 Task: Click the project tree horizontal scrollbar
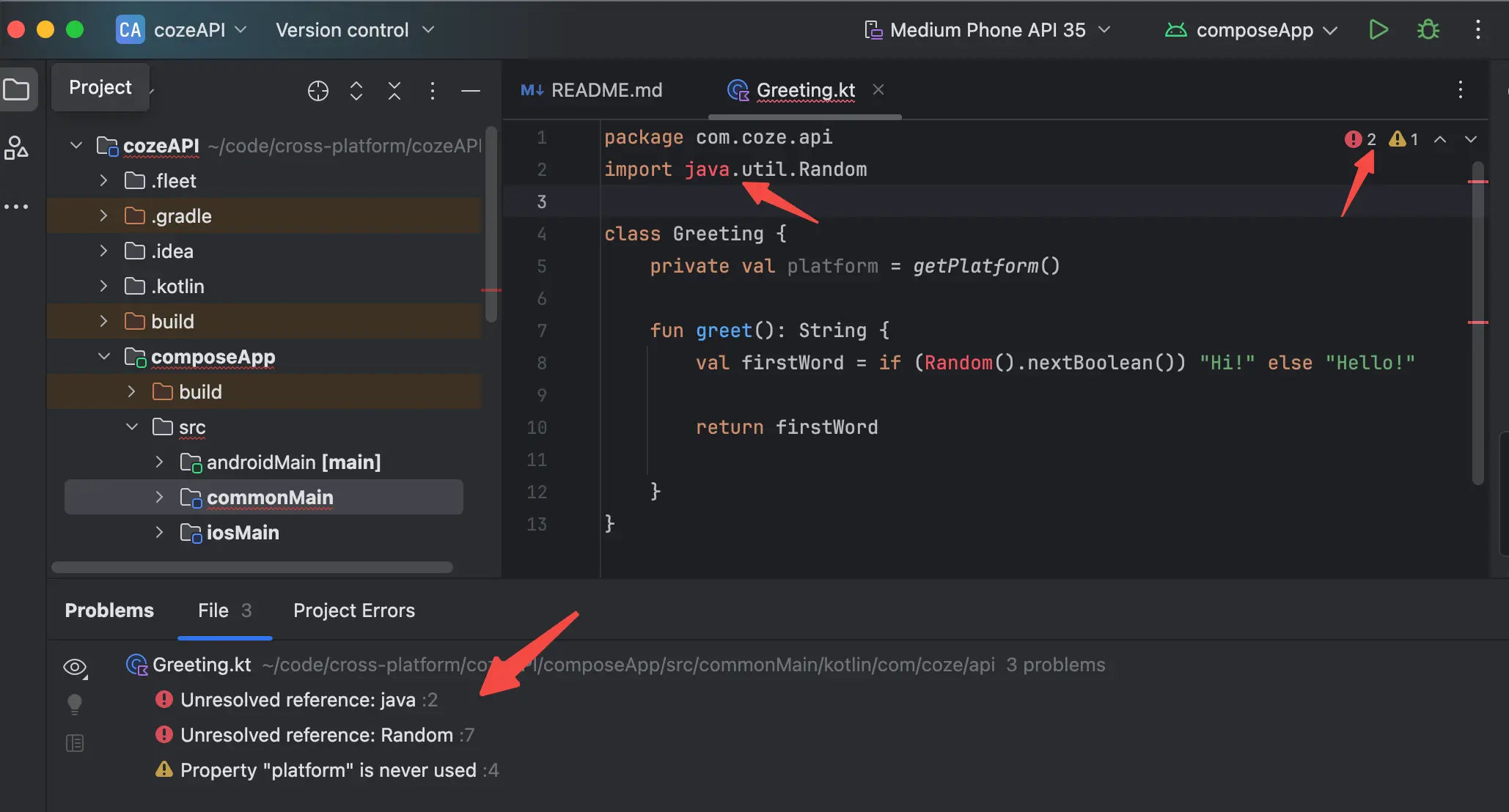pyautogui.click(x=251, y=567)
